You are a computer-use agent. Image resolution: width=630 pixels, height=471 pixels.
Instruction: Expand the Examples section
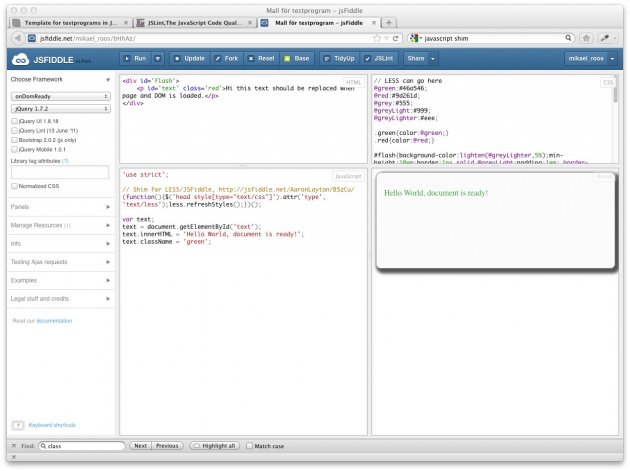tap(61, 281)
